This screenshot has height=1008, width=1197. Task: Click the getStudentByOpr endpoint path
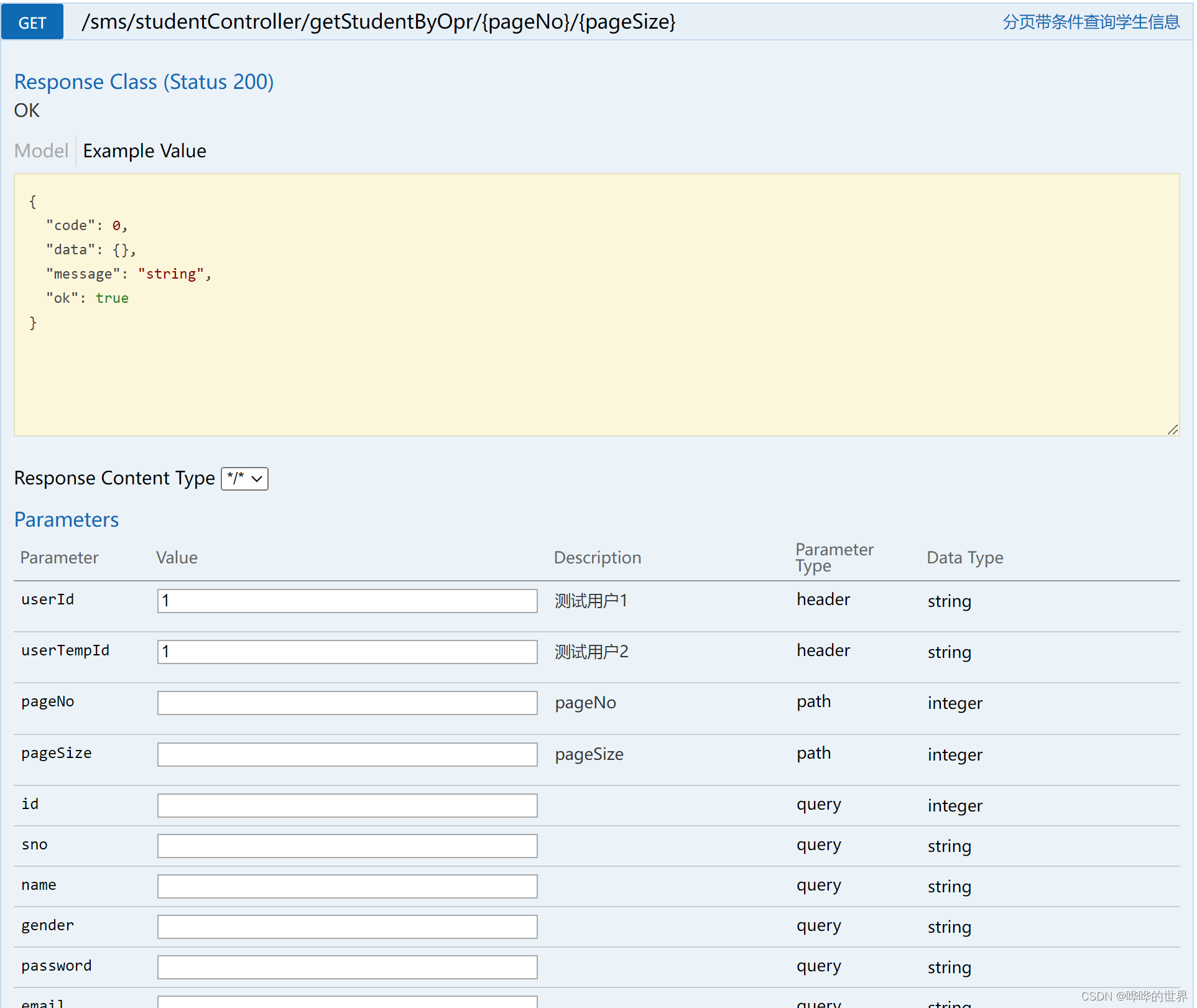pos(378,22)
